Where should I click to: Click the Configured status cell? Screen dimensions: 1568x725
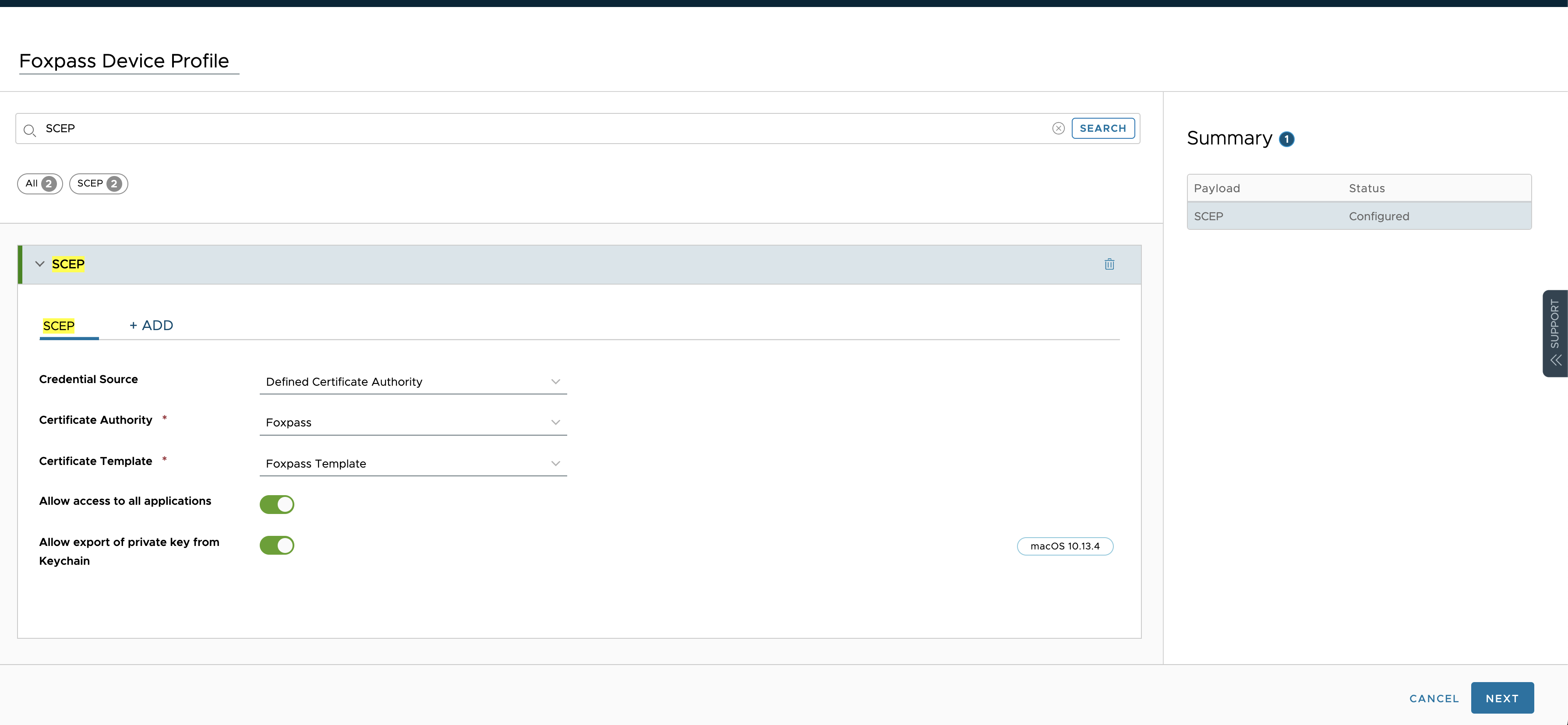(x=1379, y=217)
